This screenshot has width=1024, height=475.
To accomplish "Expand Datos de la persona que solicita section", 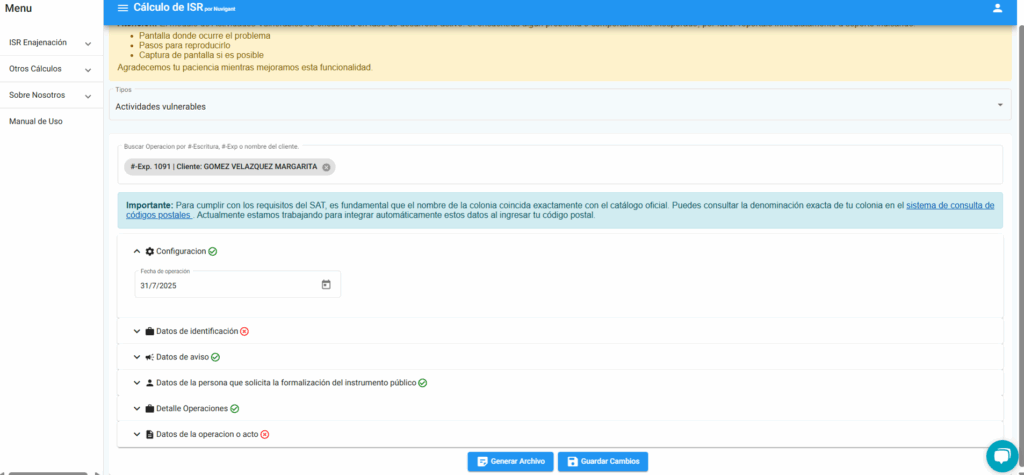I will (x=137, y=383).
